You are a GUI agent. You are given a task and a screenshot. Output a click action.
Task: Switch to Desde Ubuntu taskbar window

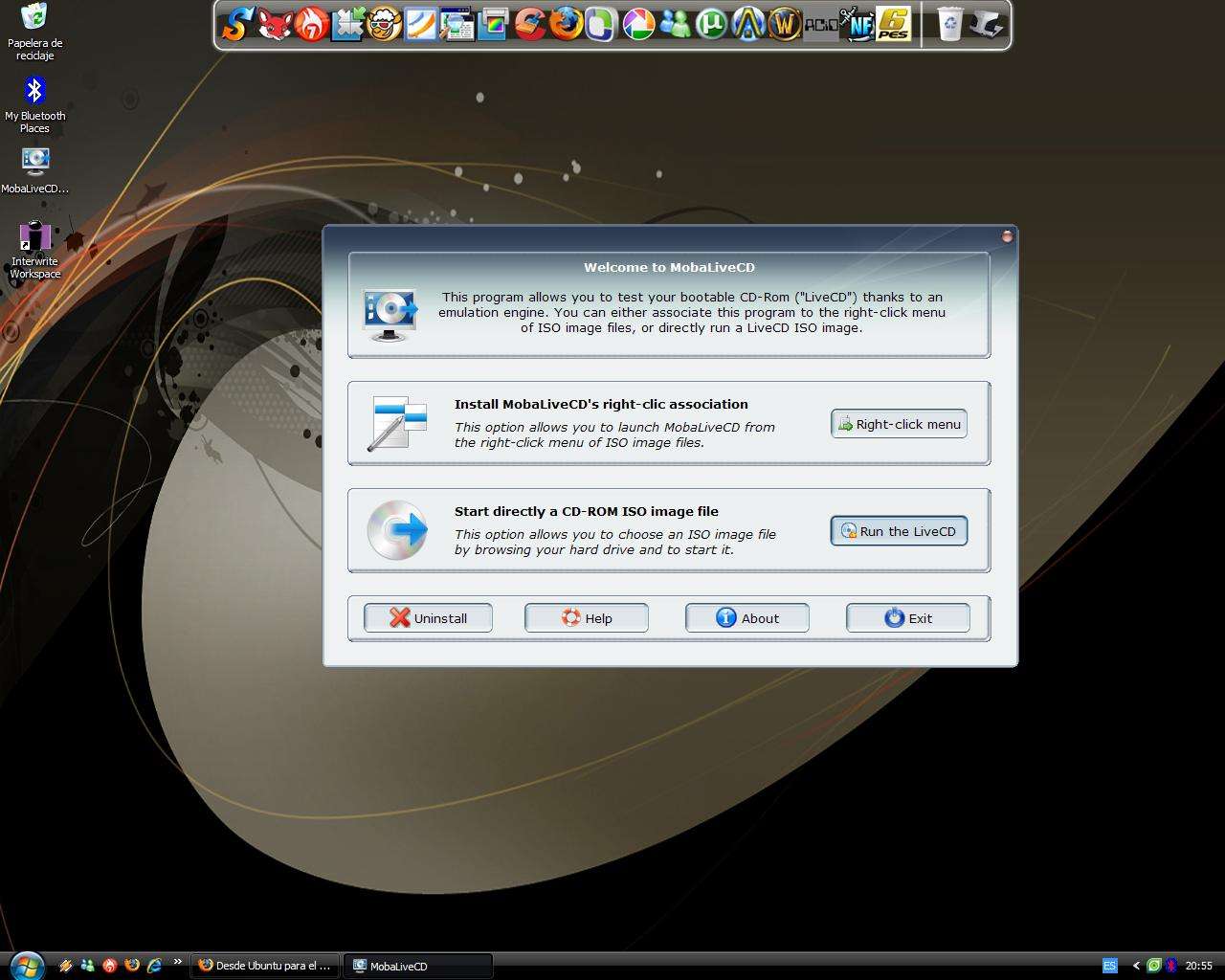265,966
